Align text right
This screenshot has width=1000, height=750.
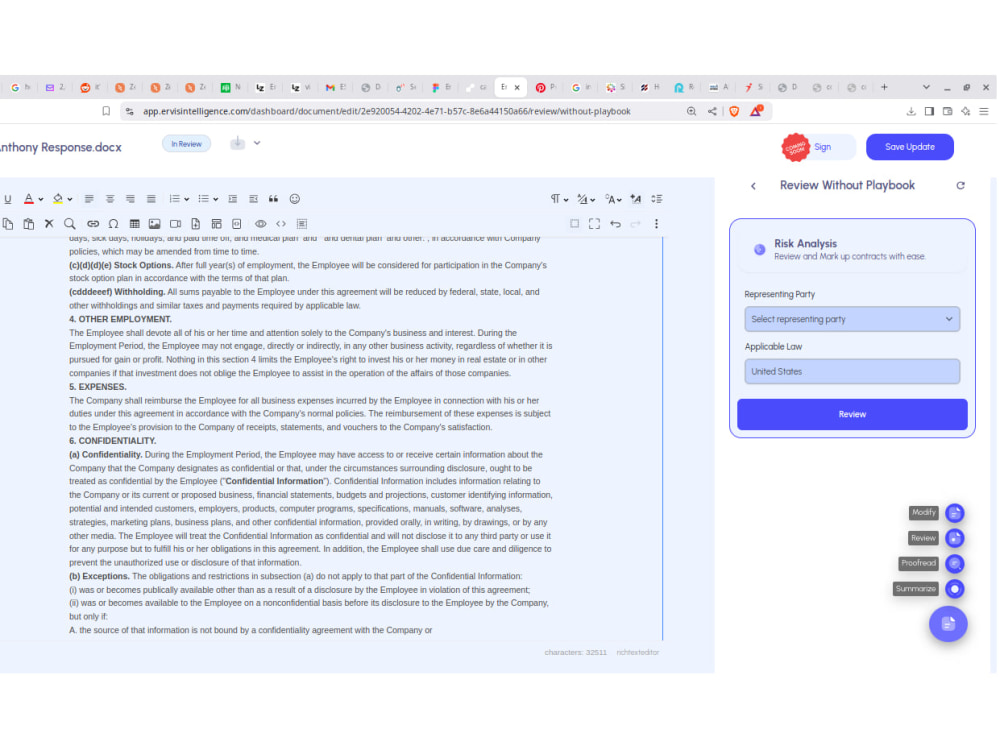pos(130,199)
